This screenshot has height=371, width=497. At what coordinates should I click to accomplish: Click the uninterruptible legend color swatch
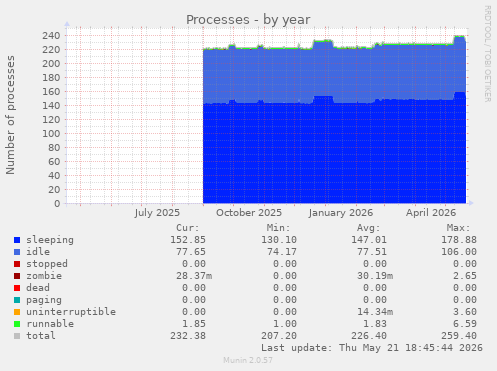point(17,312)
